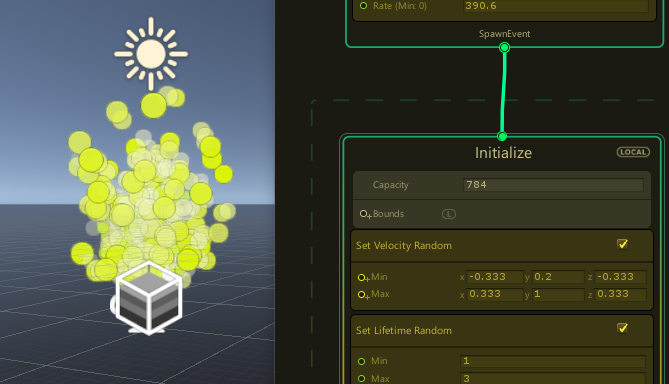The width and height of the screenshot is (669, 384).
Task: Disable the Set Velocity Random block checkbox
Action: click(622, 244)
